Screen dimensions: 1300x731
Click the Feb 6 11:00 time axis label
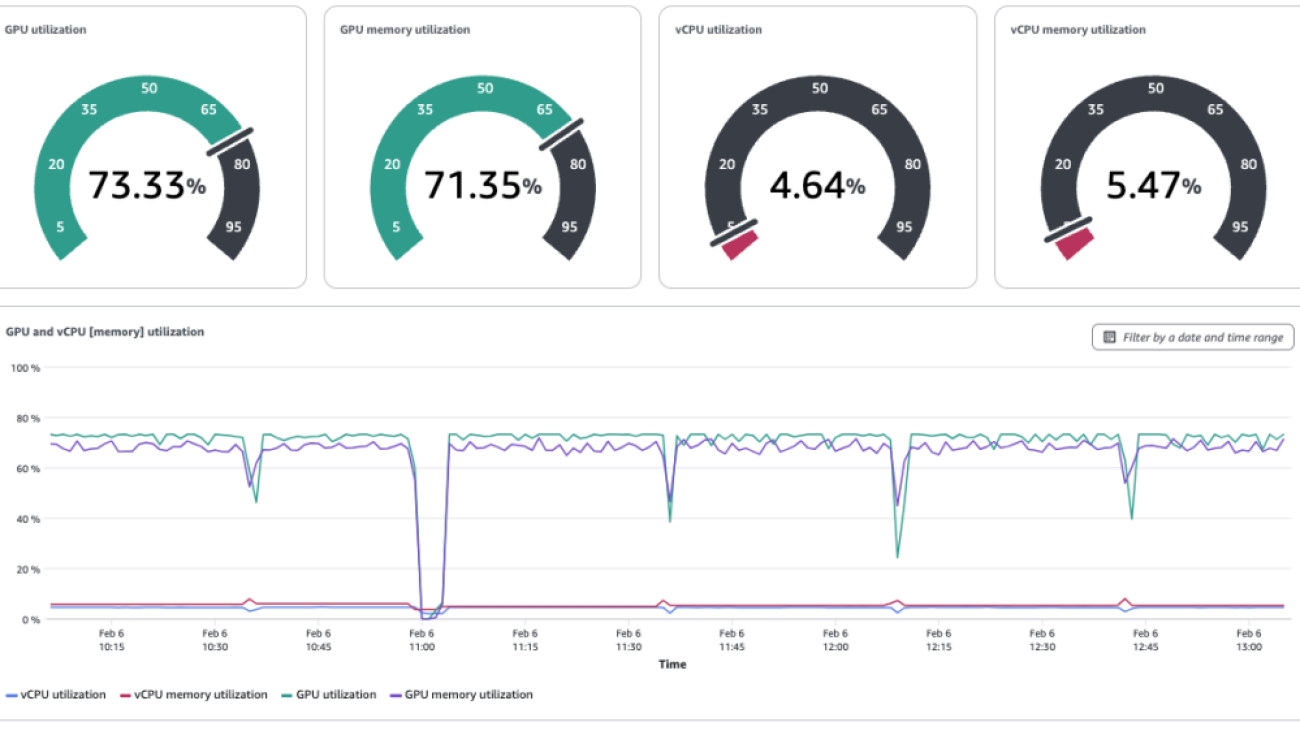pyautogui.click(x=421, y=640)
